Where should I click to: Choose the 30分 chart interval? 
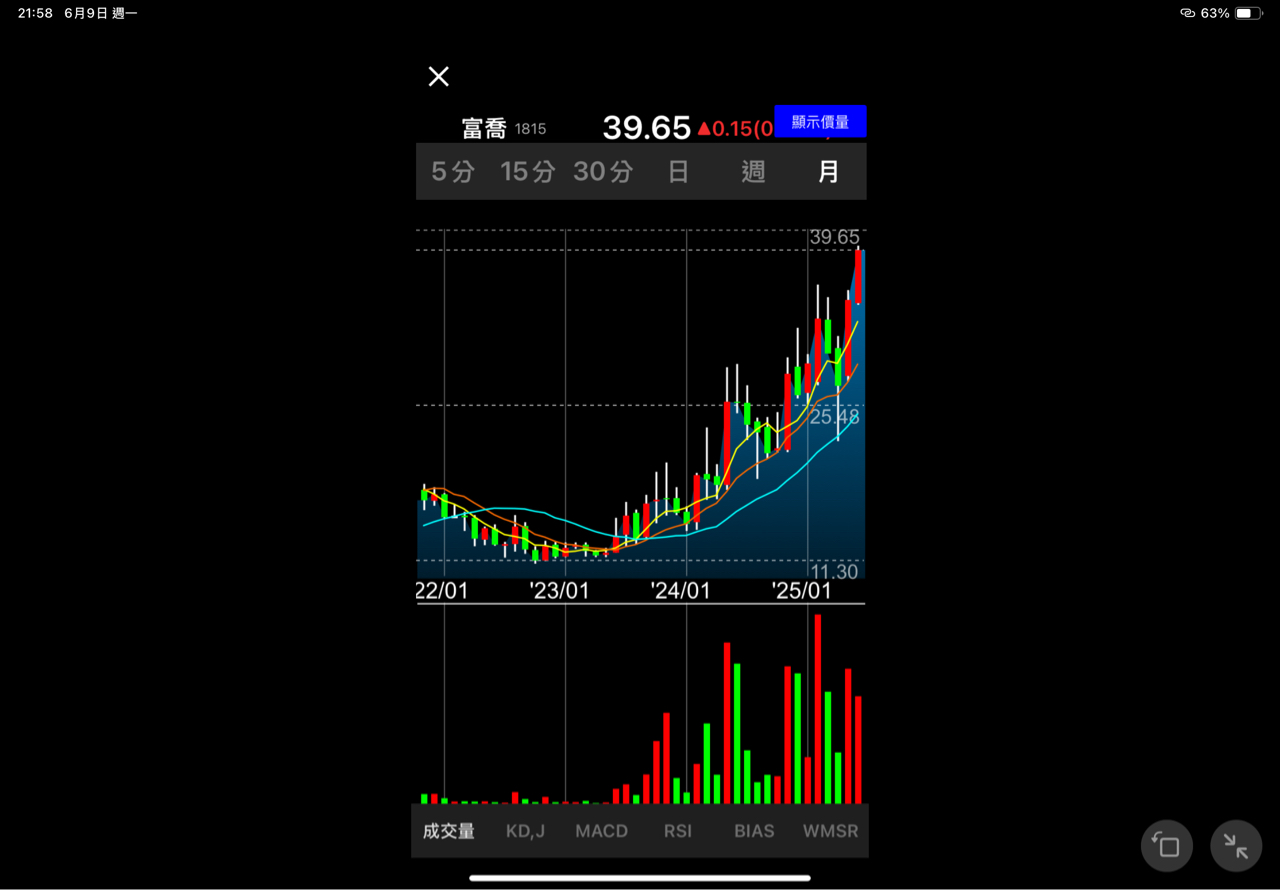603,172
